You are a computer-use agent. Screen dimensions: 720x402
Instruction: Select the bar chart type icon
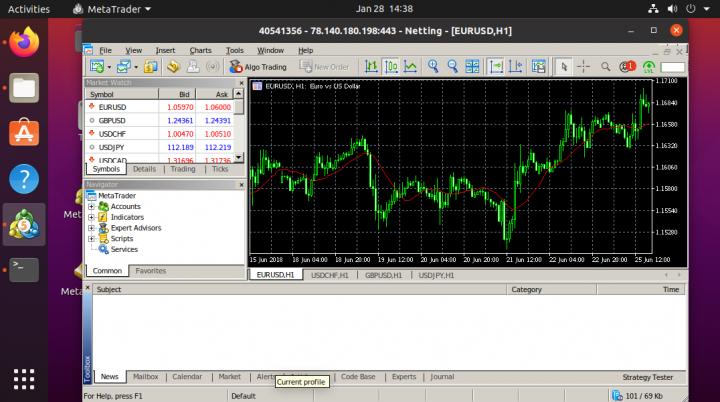[x=372, y=67]
